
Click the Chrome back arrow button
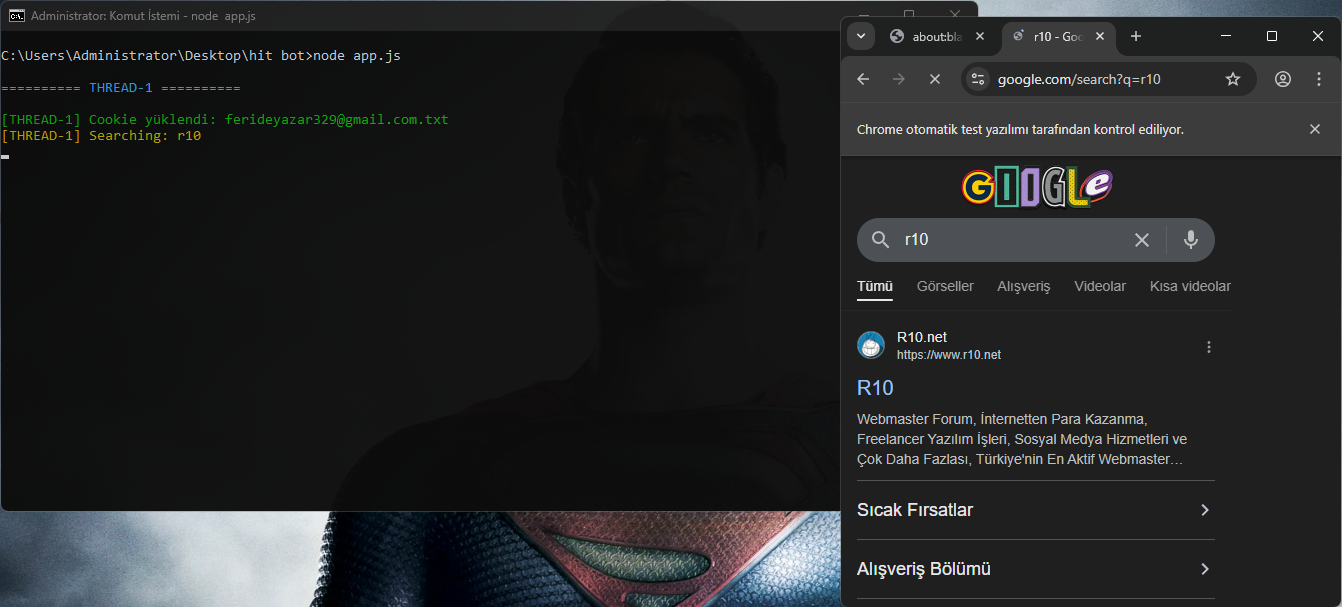[863, 79]
